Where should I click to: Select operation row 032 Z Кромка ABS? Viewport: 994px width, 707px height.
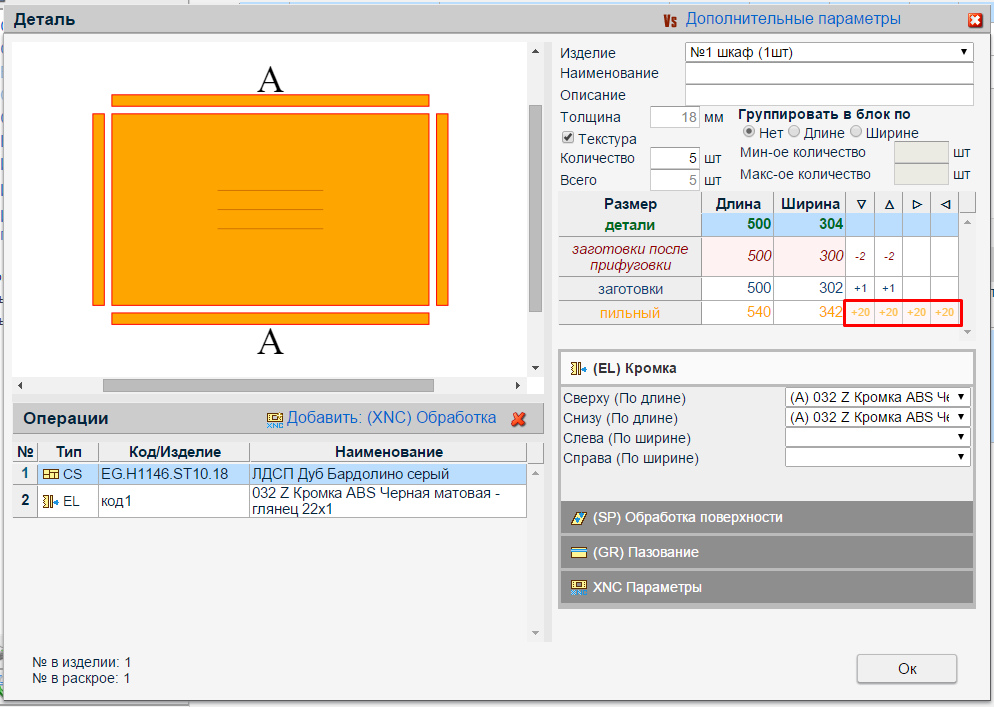coord(269,501)
